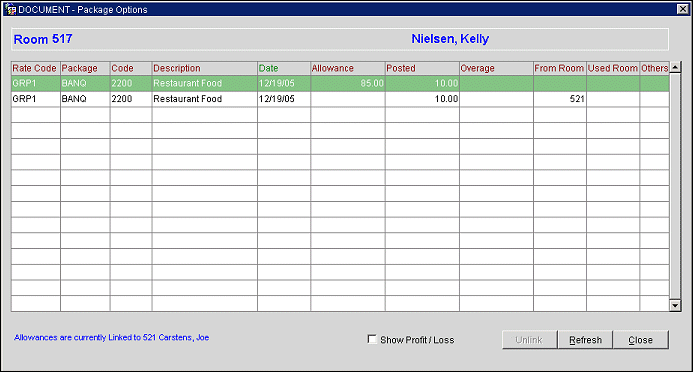693x372 pixels.
Task: Click the vertical scrollbar track
Action: [675, 186]
